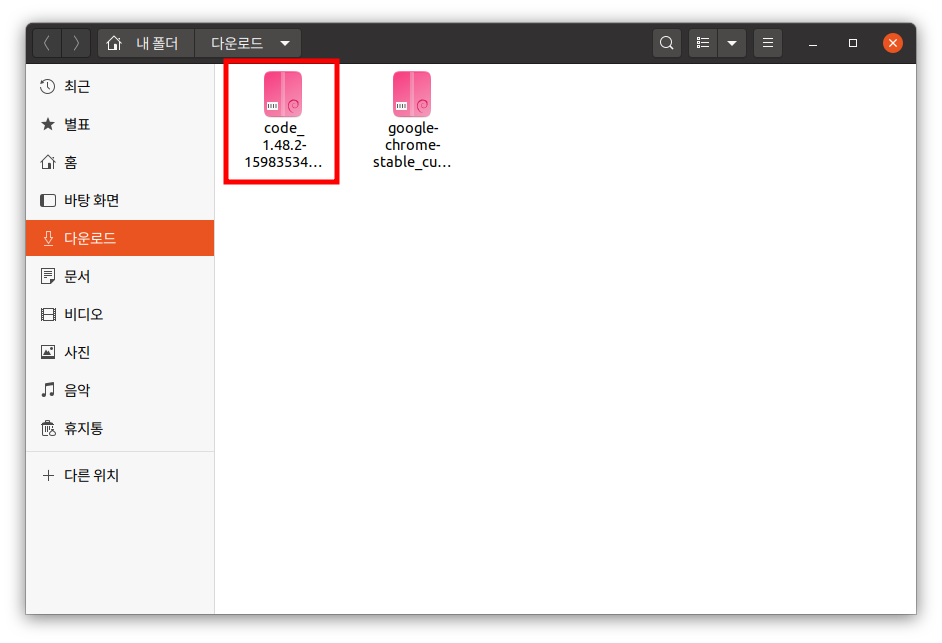The height and width of the screenshot is (643, 942).
Task: Click the home icon in path bar
Action: click(x=114, y=43)
